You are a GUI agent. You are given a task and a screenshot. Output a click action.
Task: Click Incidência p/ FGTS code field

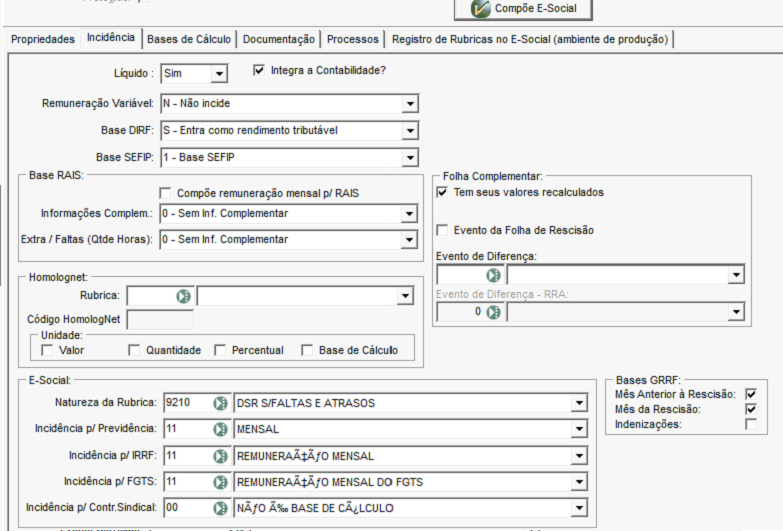(x=188, y=482)
